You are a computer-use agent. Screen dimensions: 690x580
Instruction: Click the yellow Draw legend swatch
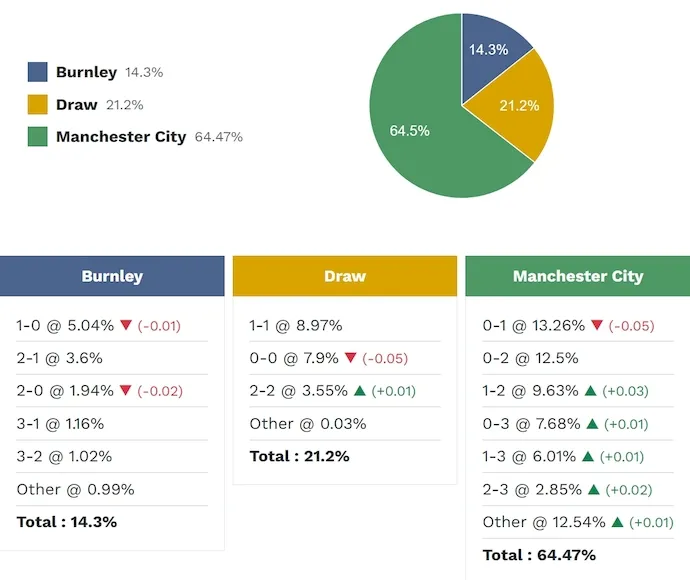[x=38, y=105]
